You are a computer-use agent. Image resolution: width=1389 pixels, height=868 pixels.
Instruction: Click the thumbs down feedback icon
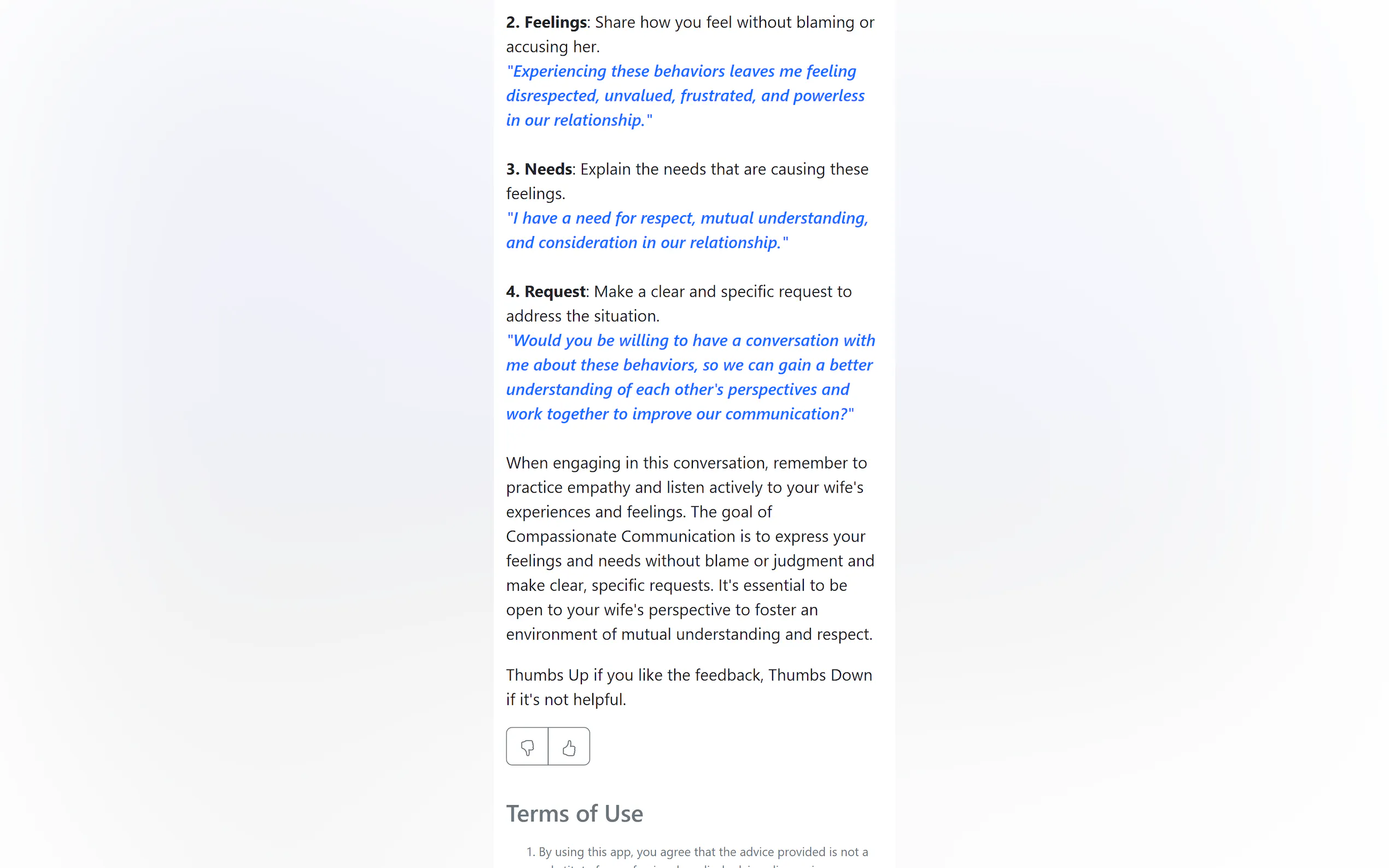pos(527,747)
